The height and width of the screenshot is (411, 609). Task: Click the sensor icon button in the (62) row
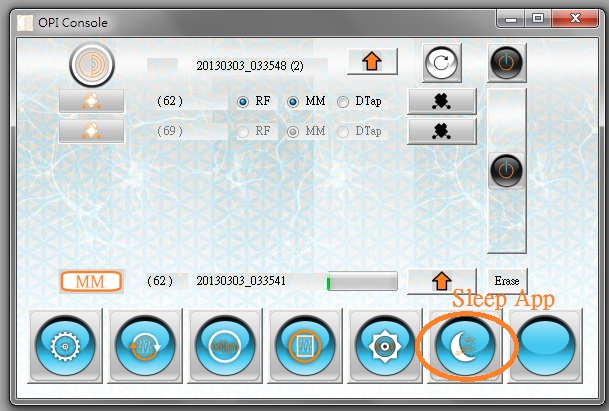pyautogui.click(x=92, y=101)
